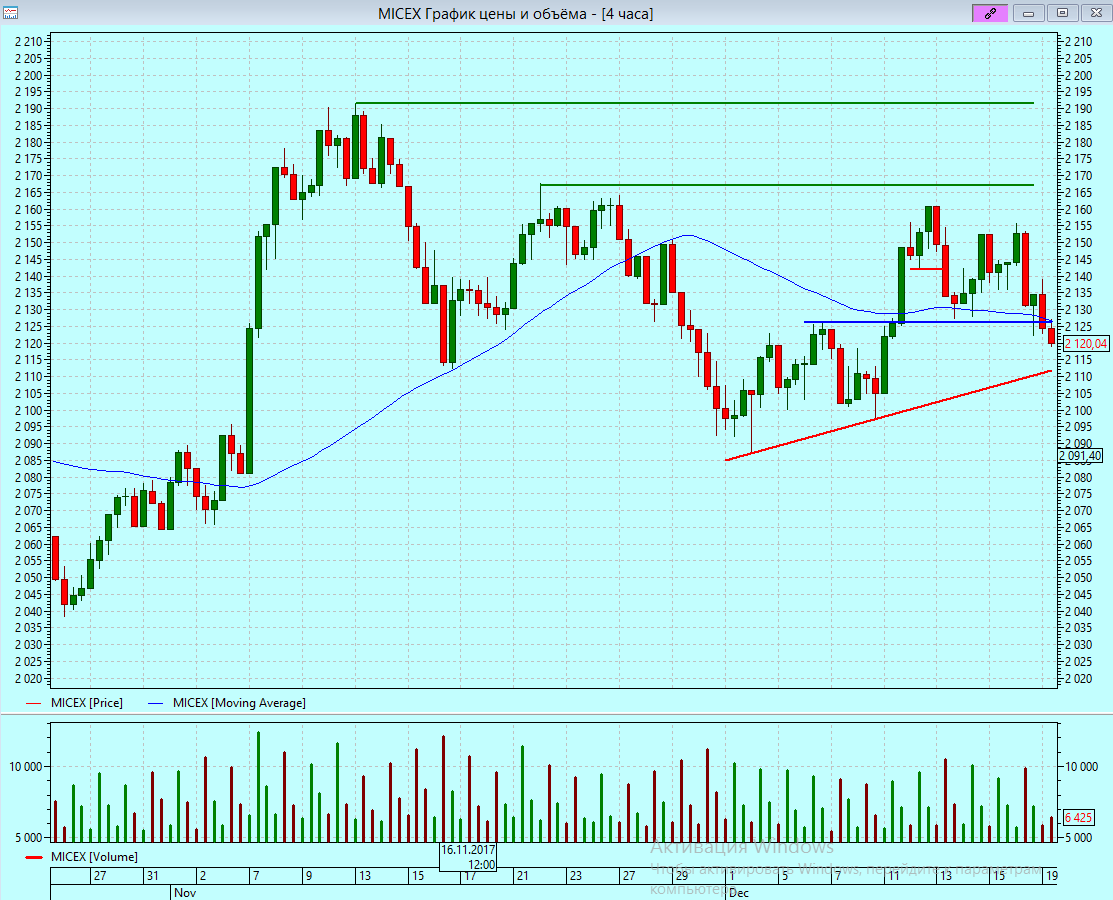This screenshot has width=1113, height=900.
Task: Click date label 11 on the time axis
Action: (893, 876)
